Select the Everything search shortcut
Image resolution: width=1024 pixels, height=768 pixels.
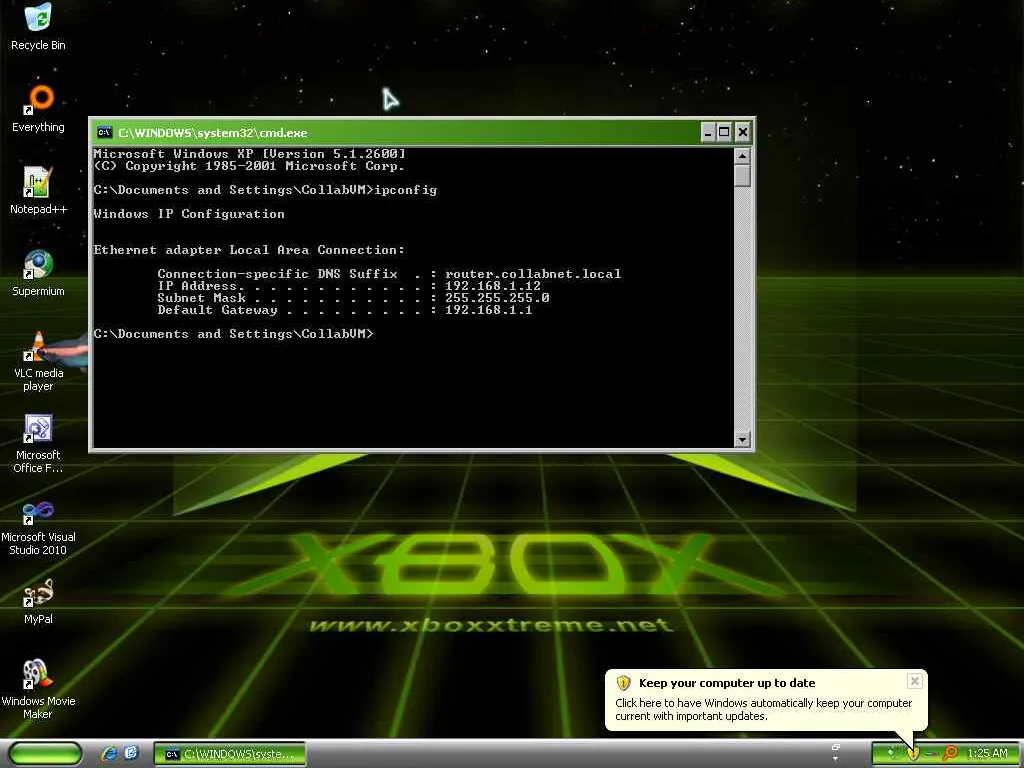pos(38,108)
